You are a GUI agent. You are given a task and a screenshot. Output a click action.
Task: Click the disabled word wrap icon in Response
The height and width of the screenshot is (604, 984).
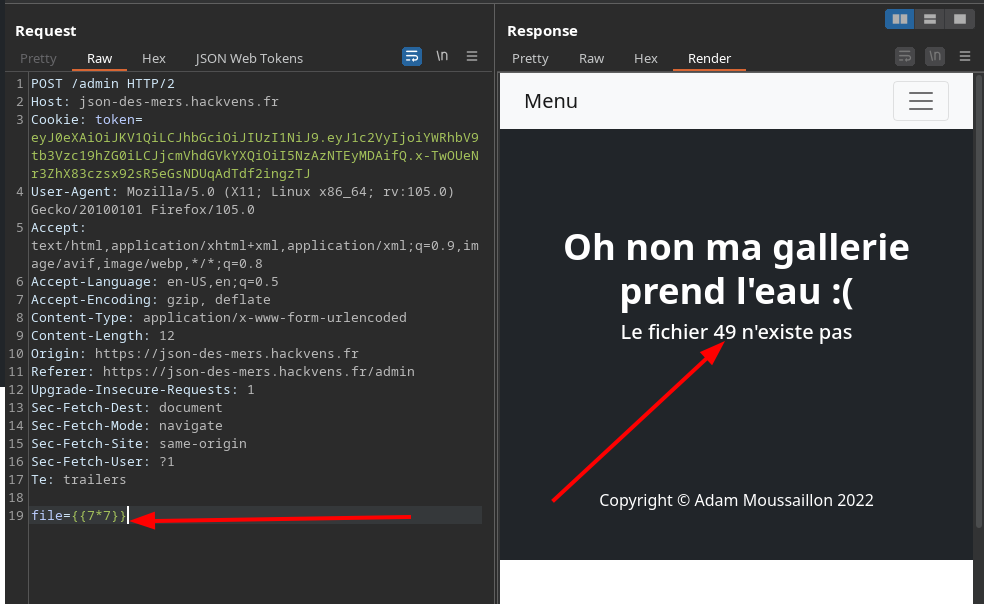pyautogui.click(x=905, y=57)
